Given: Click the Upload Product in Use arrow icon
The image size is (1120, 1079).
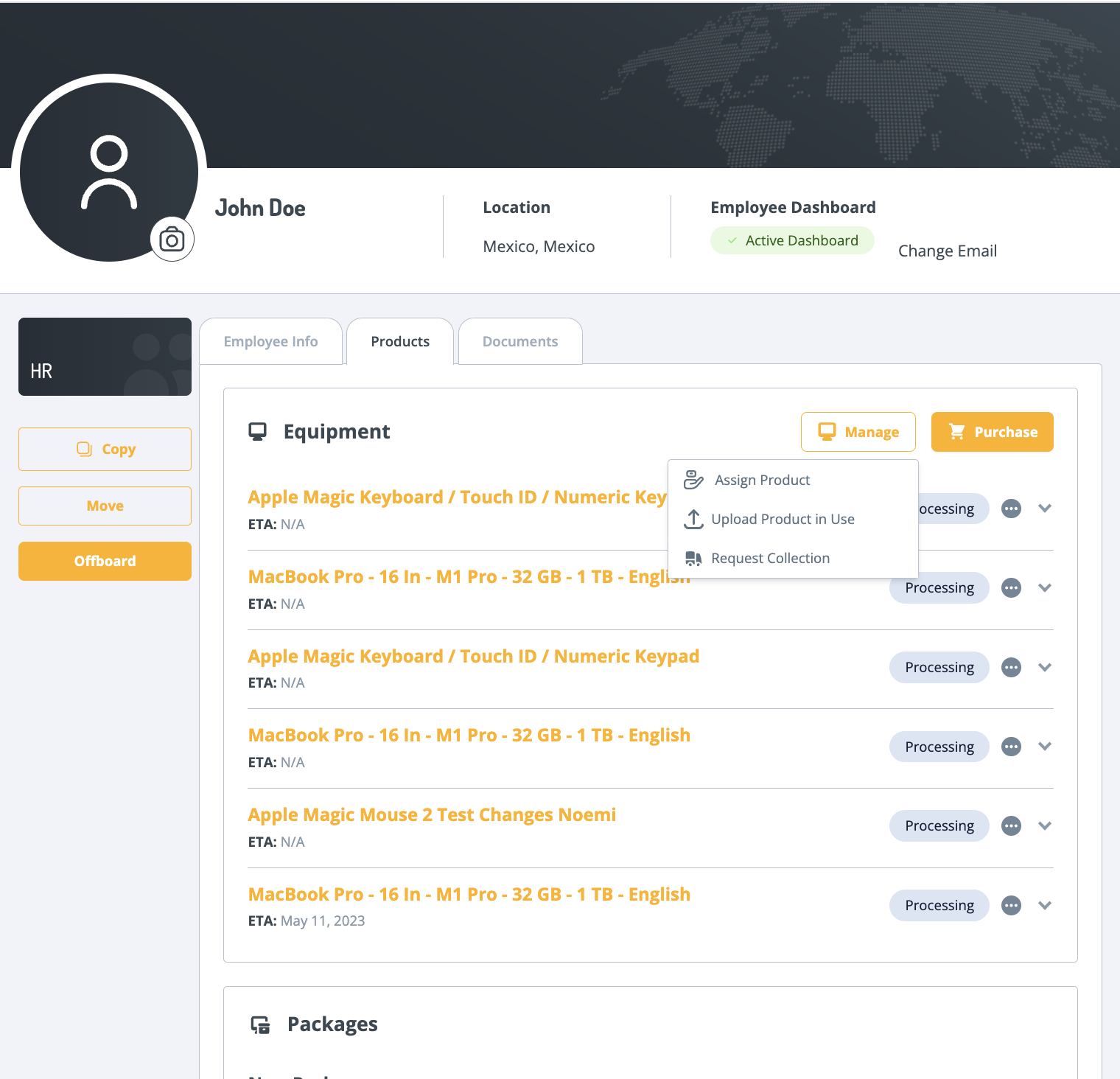Looking at the screenshot, I should 693,520.
